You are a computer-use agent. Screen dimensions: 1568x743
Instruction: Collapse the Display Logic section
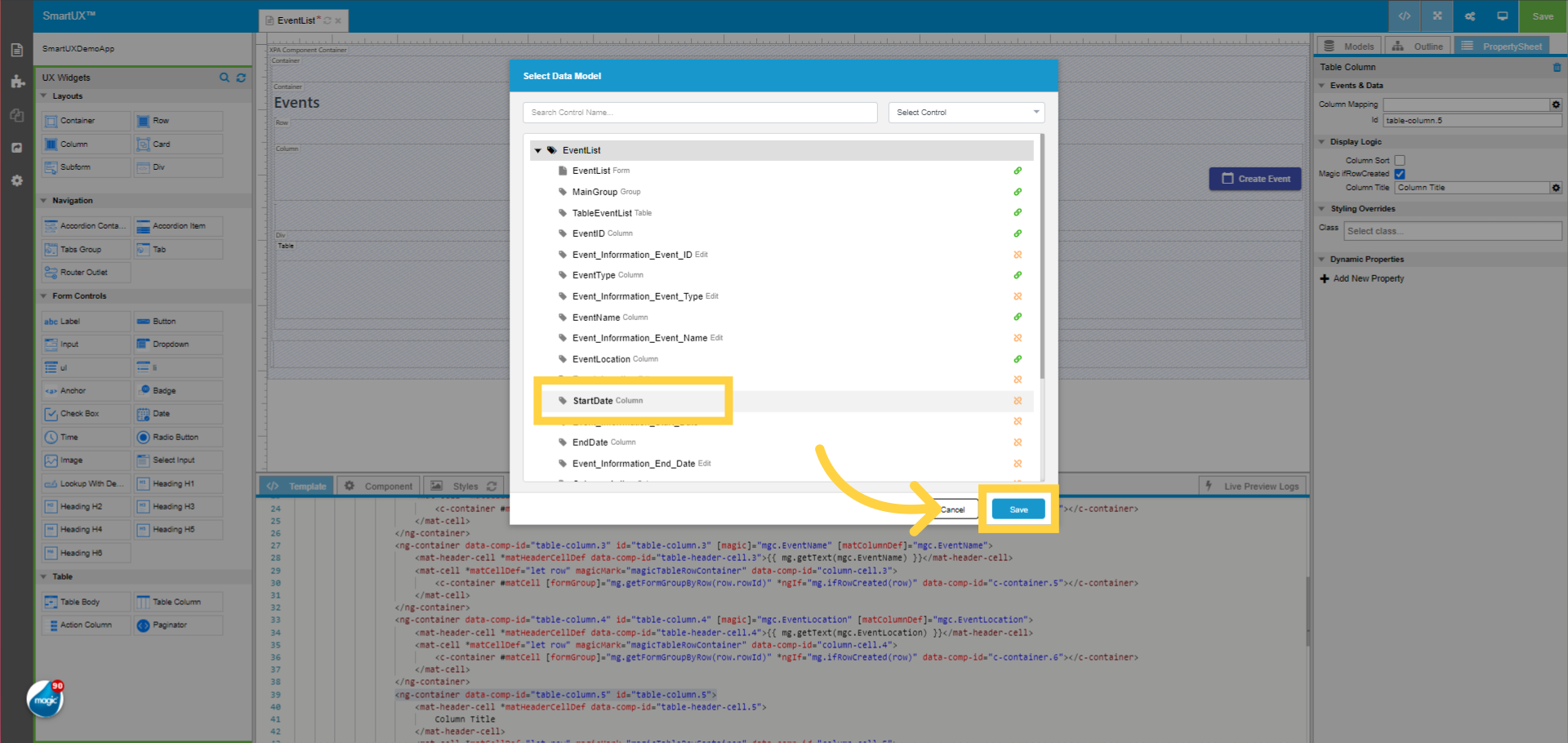[x=1322, y=142]
